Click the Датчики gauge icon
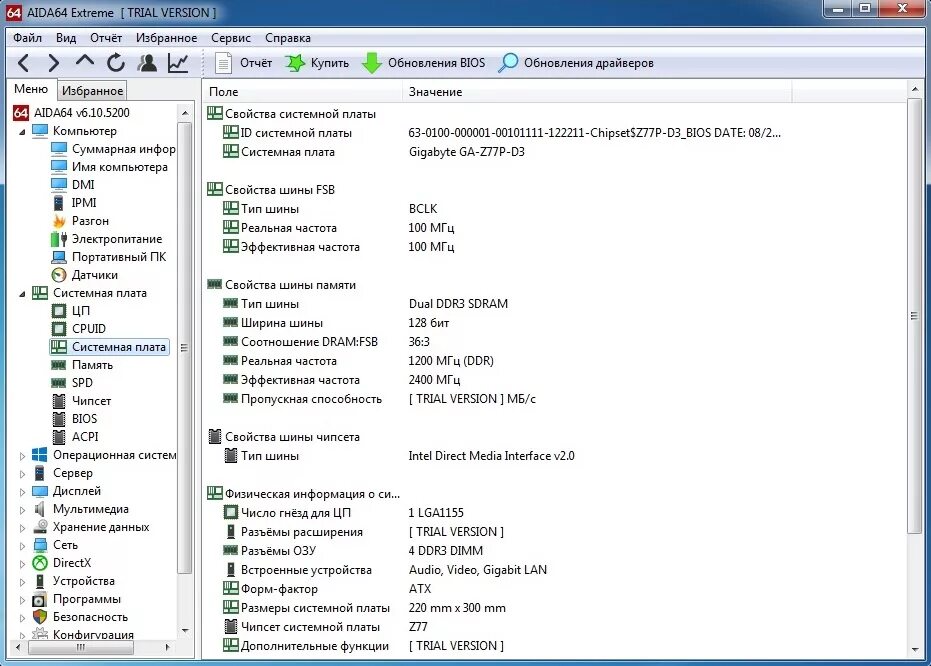Screen dimensions: 931x666 tap(59, 275)
